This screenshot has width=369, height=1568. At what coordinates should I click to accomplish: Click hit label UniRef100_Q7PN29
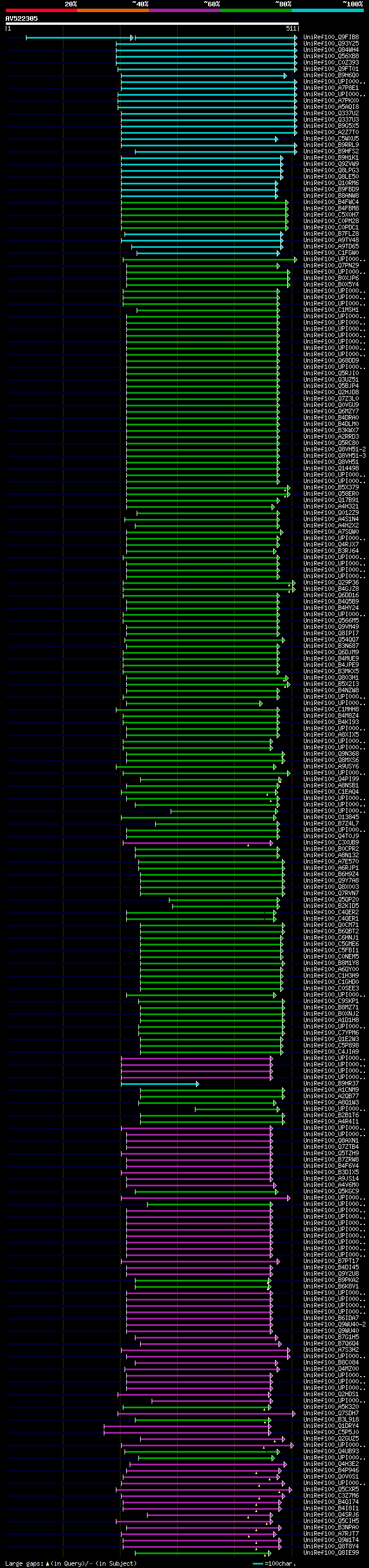[332, 265]
